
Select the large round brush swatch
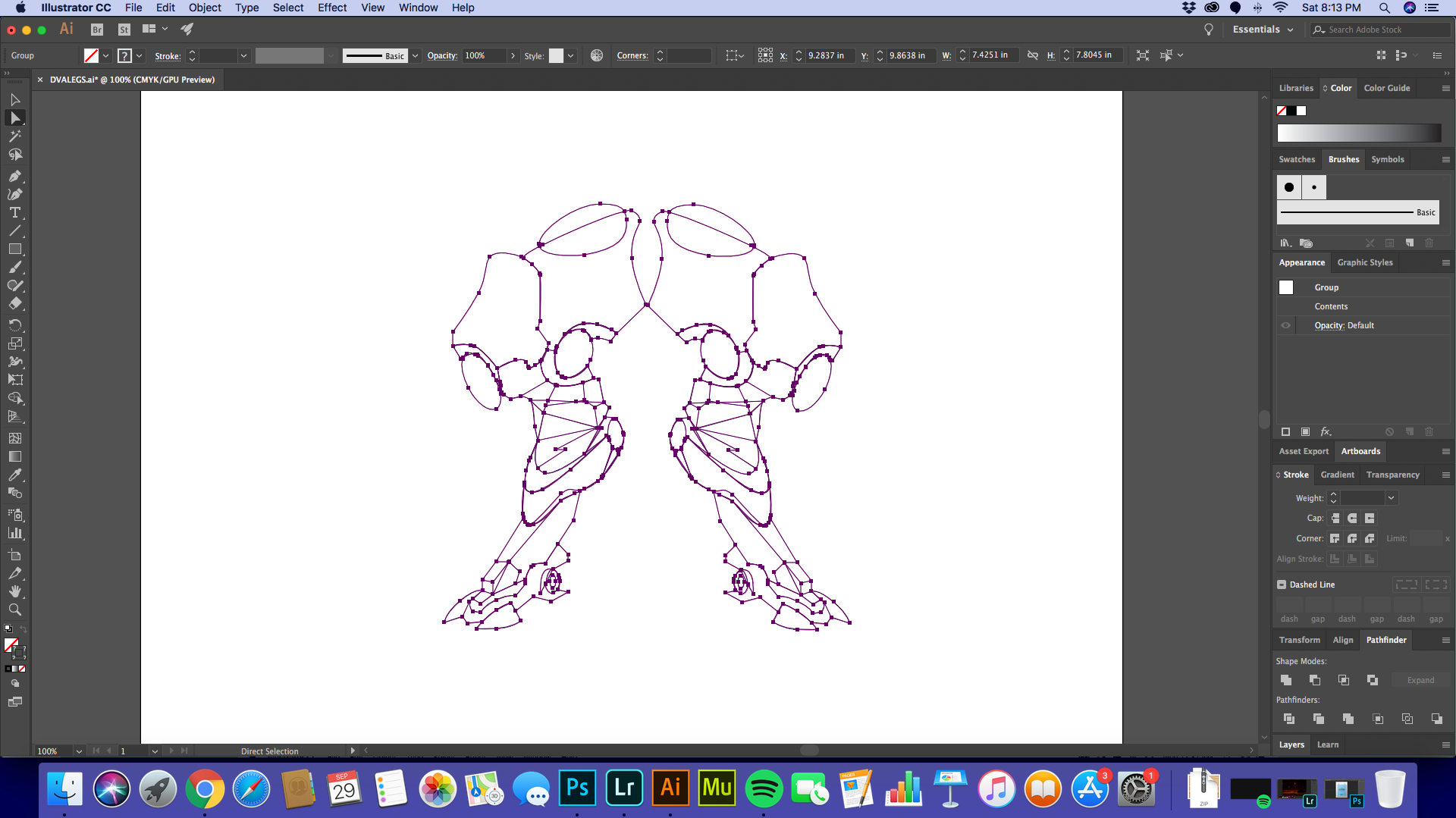click(1289, 187)
